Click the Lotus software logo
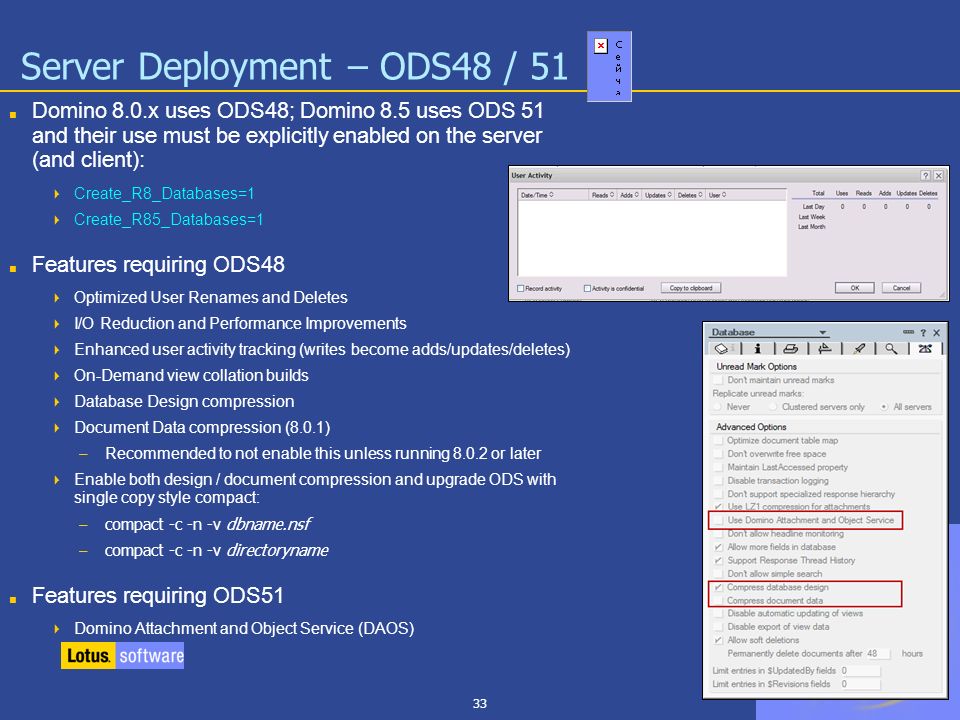 pos(122,656)
